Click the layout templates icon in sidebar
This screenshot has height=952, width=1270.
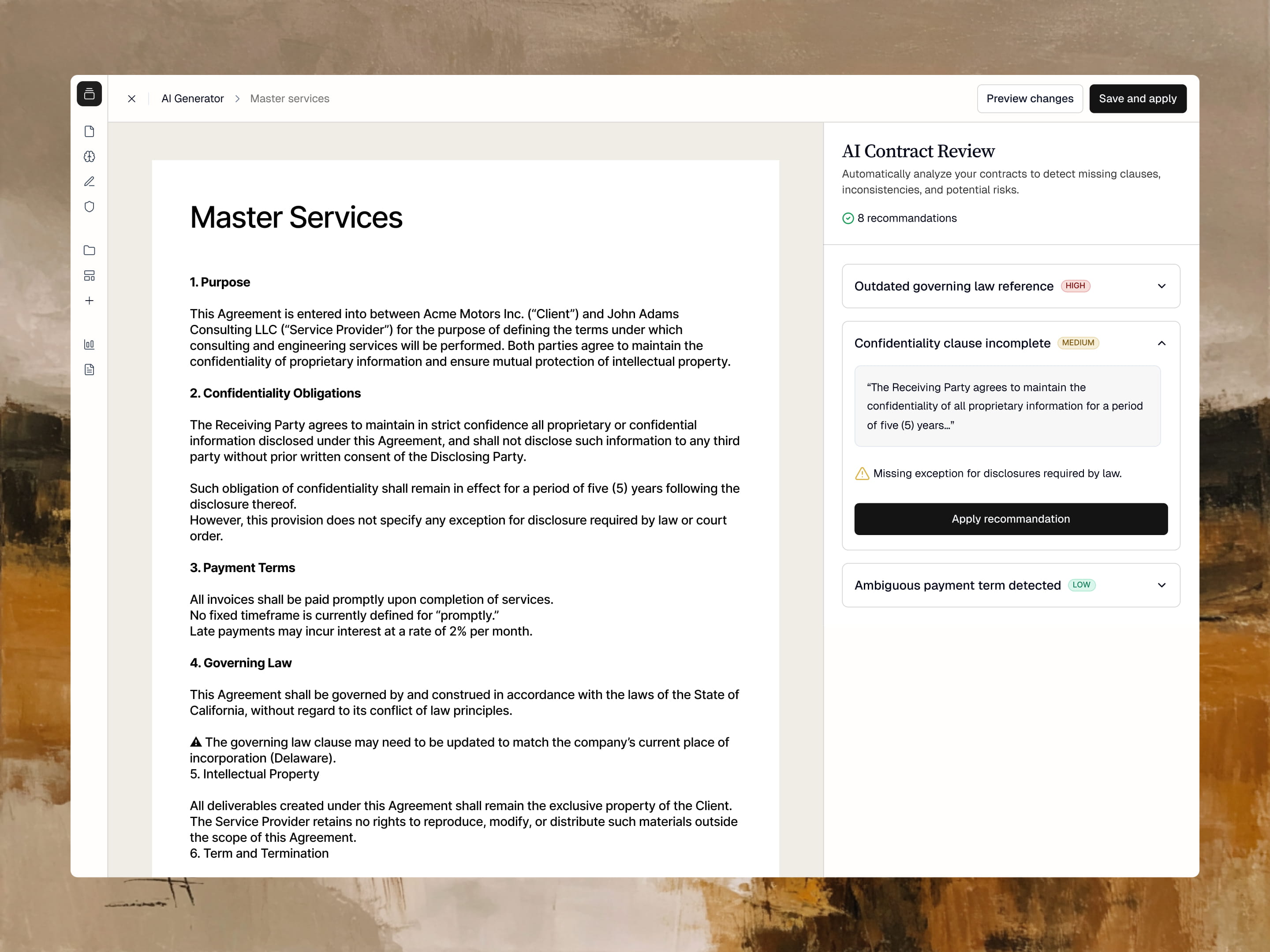point(89,275)
